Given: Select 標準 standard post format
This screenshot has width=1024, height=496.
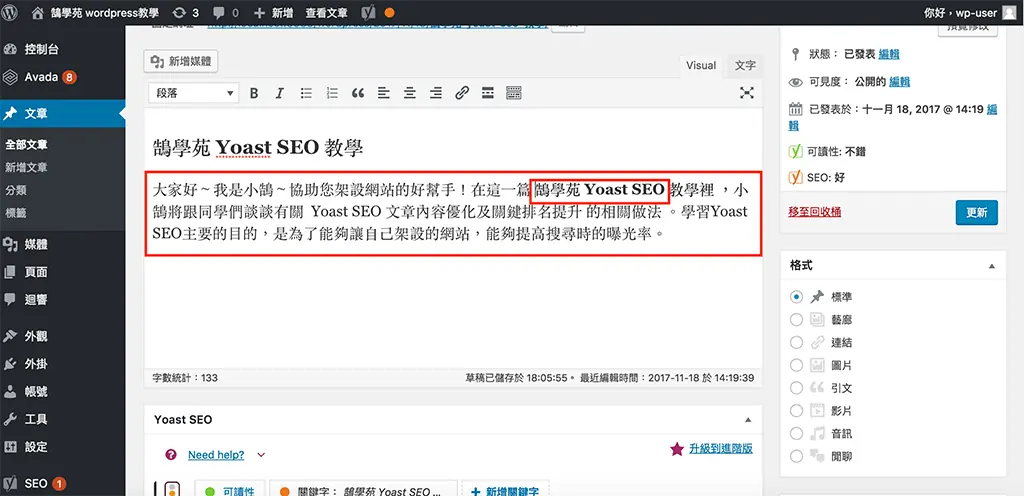Looking at the screenshot, I should [x=796, y=297].
